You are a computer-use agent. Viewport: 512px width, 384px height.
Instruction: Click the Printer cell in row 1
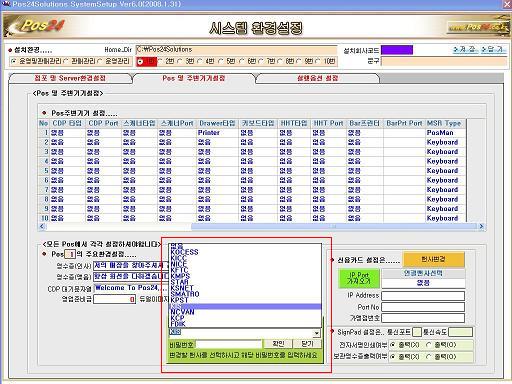(x=217, y=133)
